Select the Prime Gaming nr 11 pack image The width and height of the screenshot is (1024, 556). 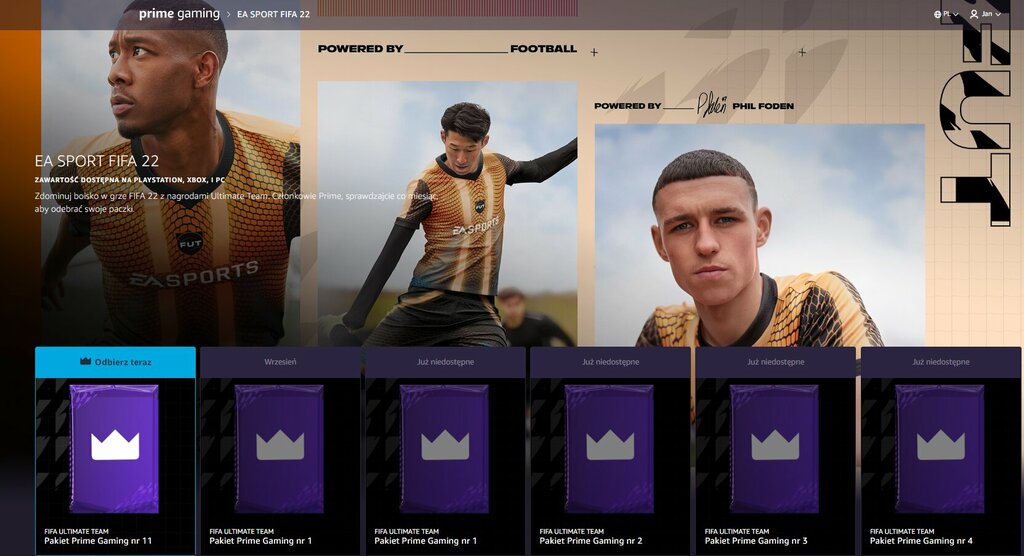point(114,449)
